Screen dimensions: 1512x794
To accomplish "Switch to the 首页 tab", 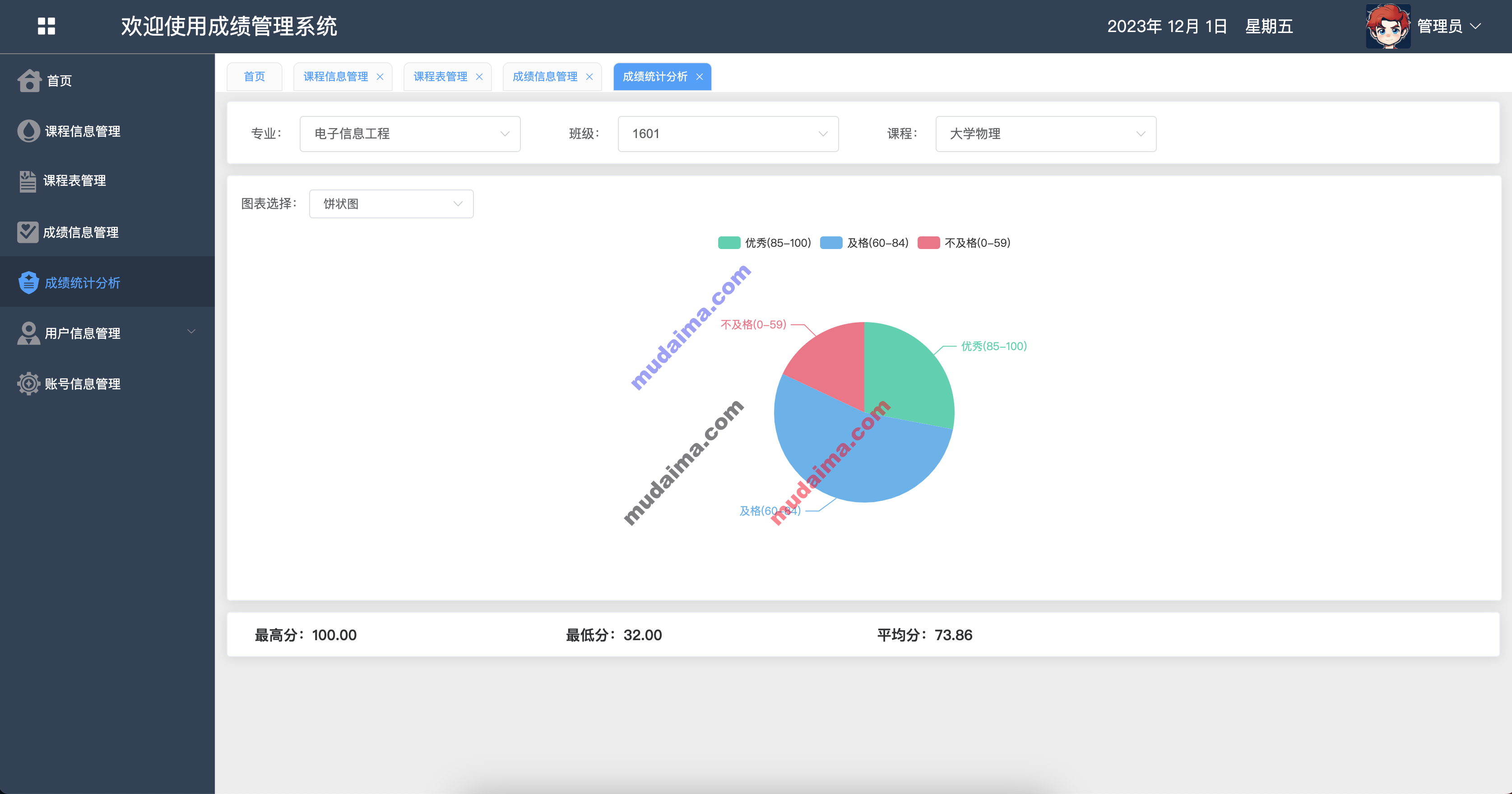I will coord(254,77).
